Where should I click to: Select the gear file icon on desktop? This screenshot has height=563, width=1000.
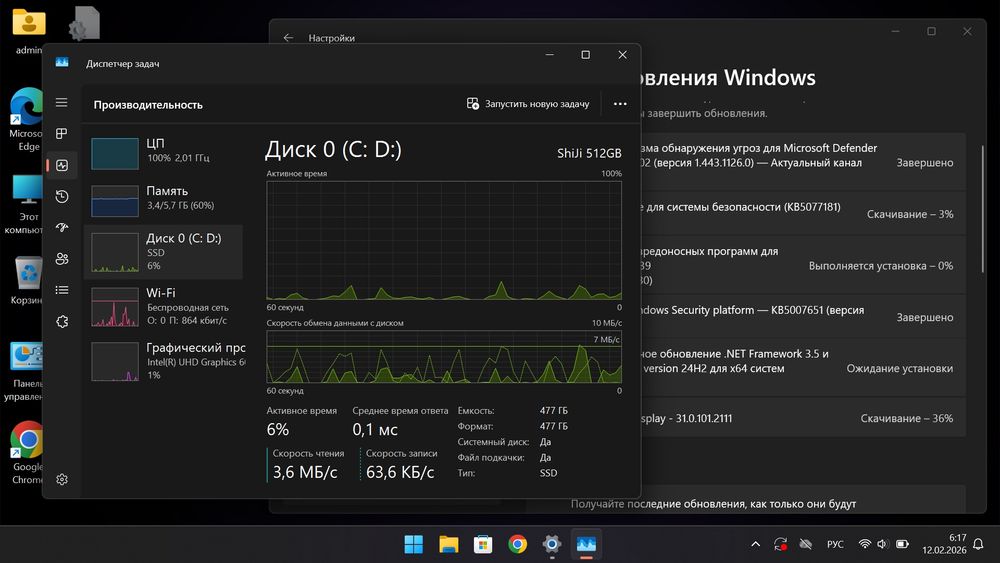point(84,23)
